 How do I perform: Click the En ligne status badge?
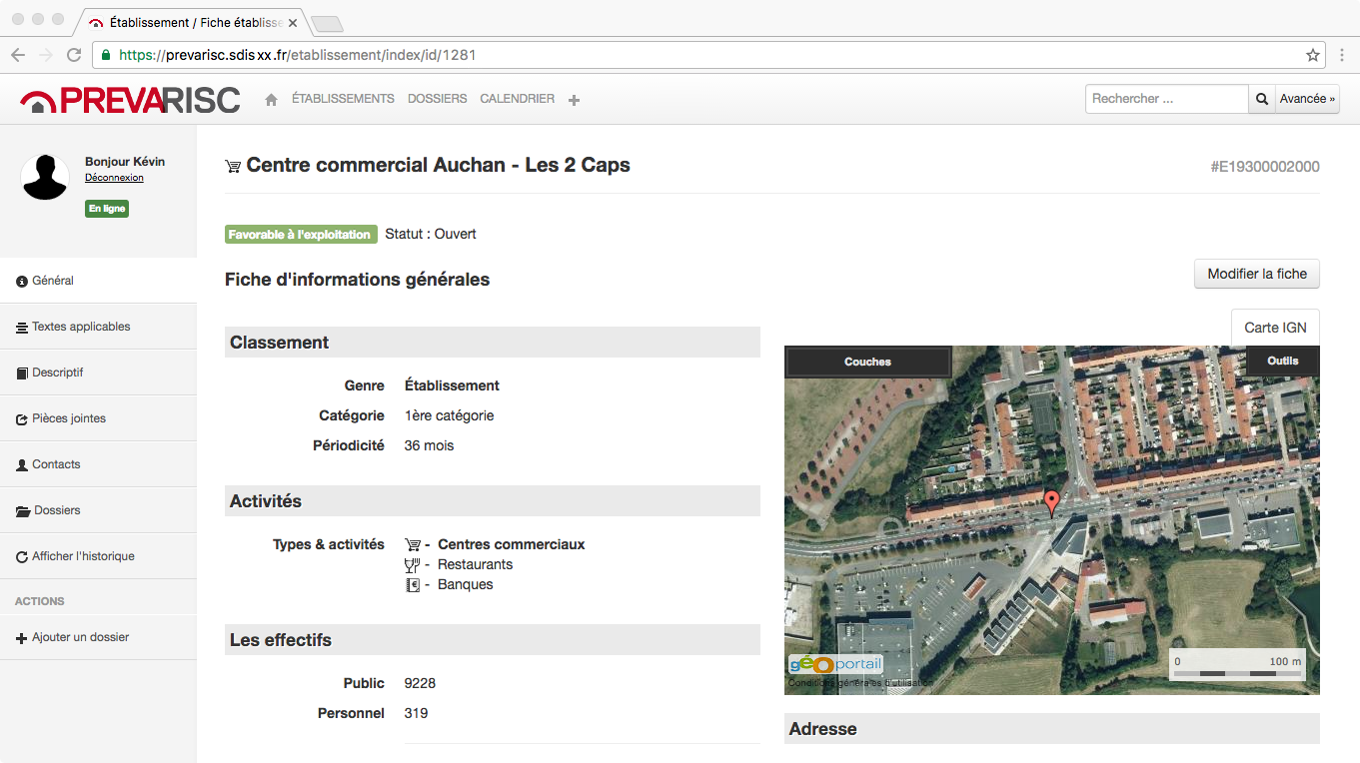(x=107, y=209)
